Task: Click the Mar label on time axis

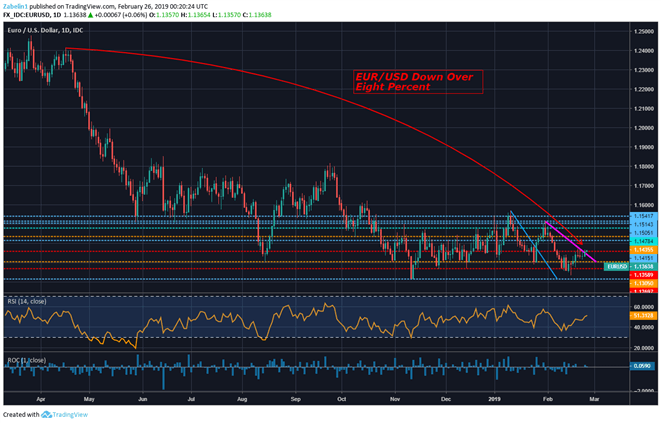Action: click(594, 399)
